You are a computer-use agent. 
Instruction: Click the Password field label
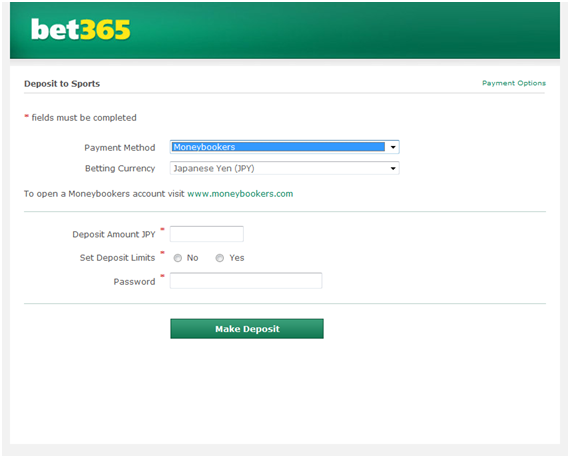point(134,282)
